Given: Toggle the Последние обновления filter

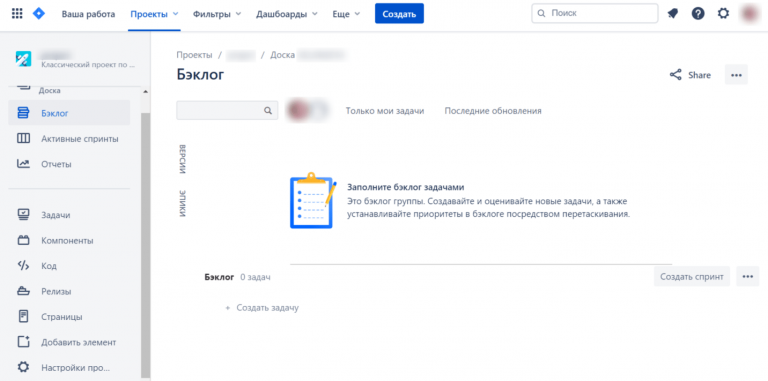Looking at the screenshot, I should [493, 111].
